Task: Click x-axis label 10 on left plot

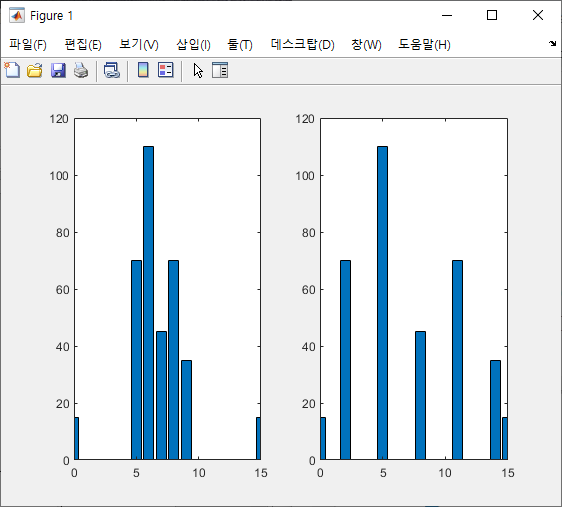Action: pyautogui.click(x=199, y=473)
